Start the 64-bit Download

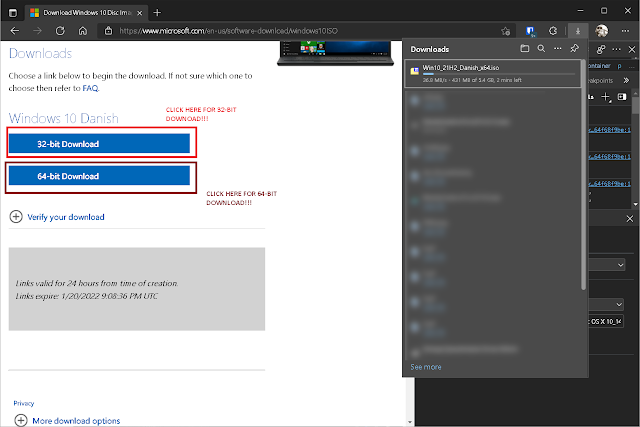coord(99,176)
